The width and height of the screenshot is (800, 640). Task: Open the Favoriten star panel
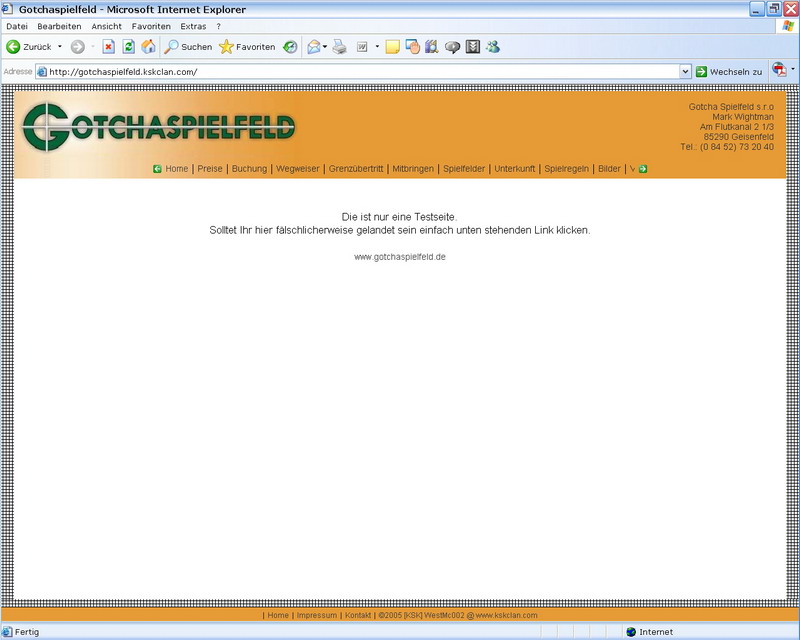click(x=247, y=47)
